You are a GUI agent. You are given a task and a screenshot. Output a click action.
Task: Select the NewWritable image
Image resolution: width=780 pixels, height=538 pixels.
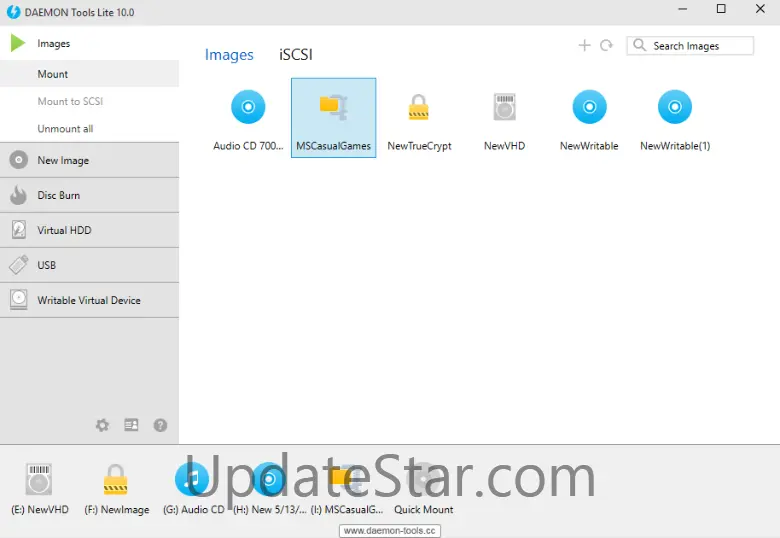coord(589,119)
